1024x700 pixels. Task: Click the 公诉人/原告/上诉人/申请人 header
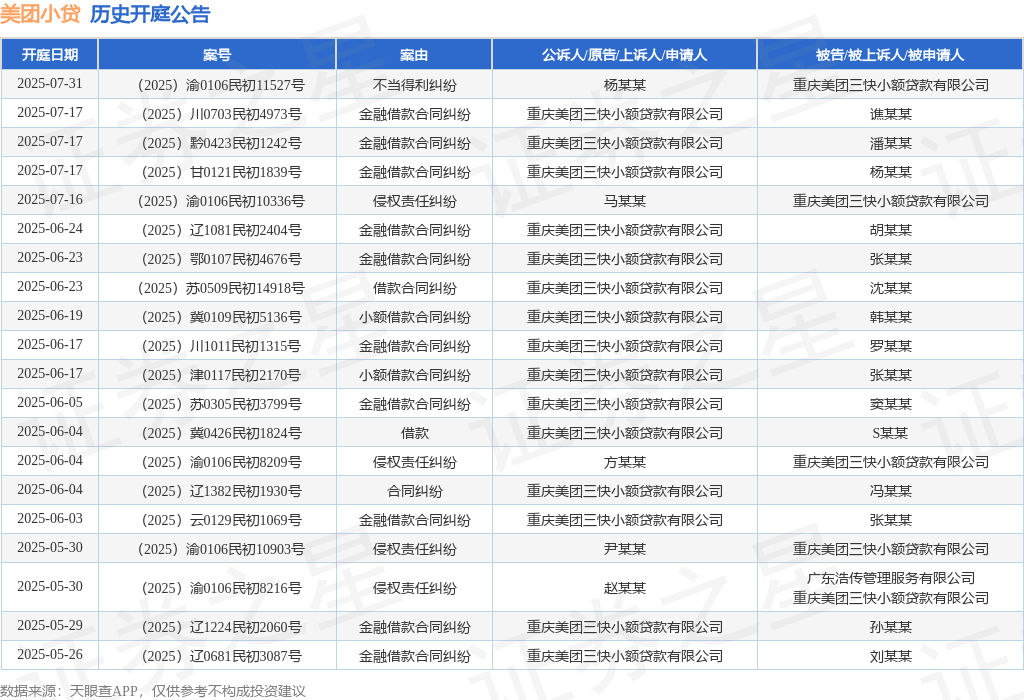pos(624,55)
